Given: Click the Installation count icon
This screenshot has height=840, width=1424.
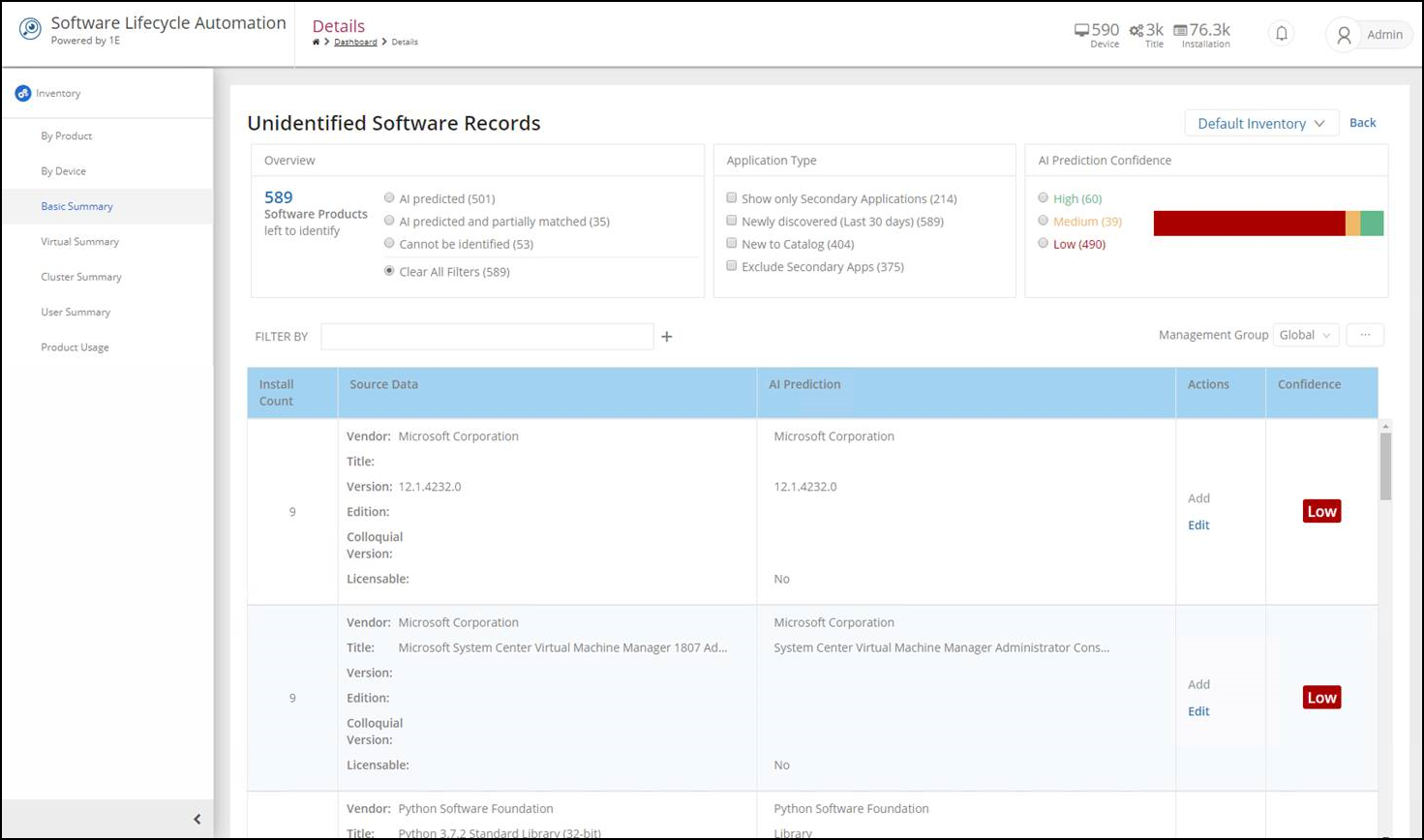Looking at the screenshot, I should pyautogui.click(x=1179, y=30).
